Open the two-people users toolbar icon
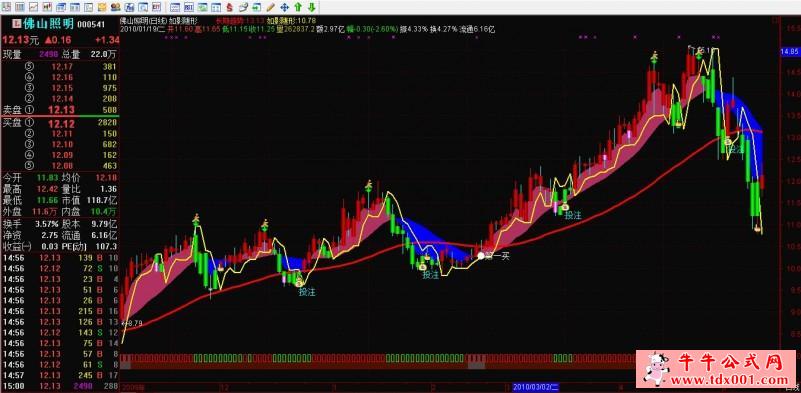 click(x=115, y=7)
